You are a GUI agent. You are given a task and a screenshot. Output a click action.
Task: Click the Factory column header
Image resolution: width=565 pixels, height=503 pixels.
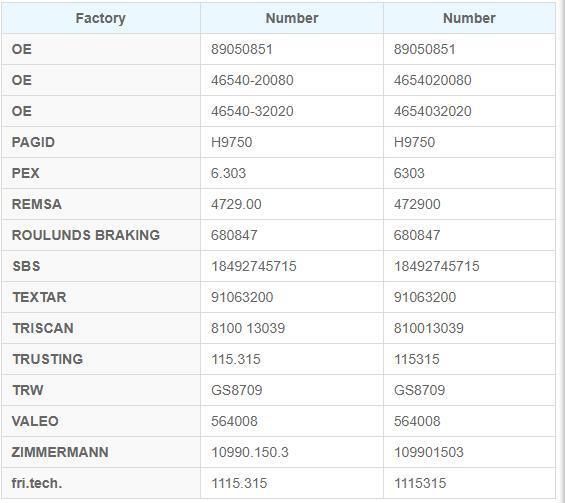click(x=101, y=18)
